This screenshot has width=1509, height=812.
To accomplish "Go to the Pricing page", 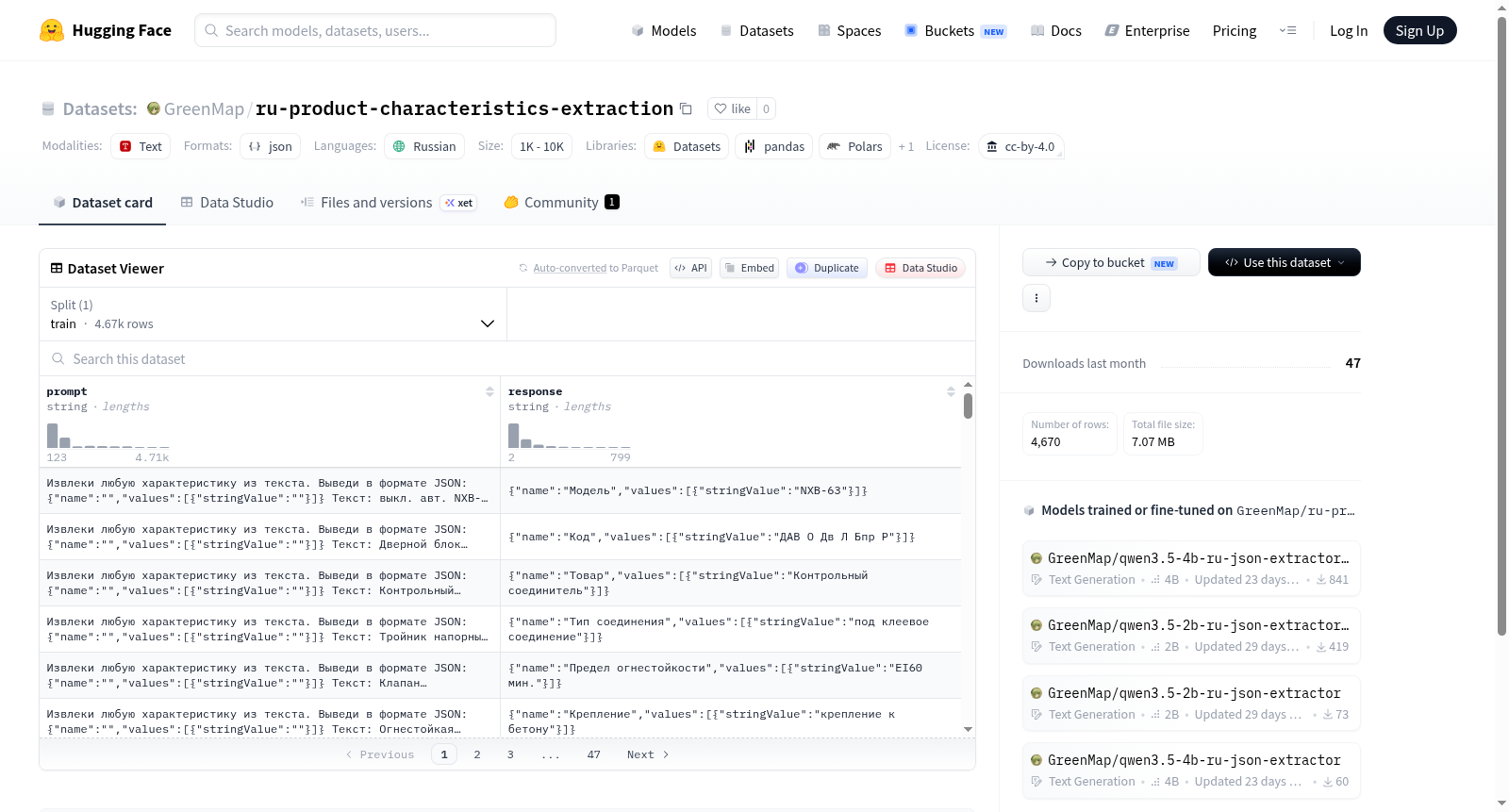I will (x=1235, y=30).
